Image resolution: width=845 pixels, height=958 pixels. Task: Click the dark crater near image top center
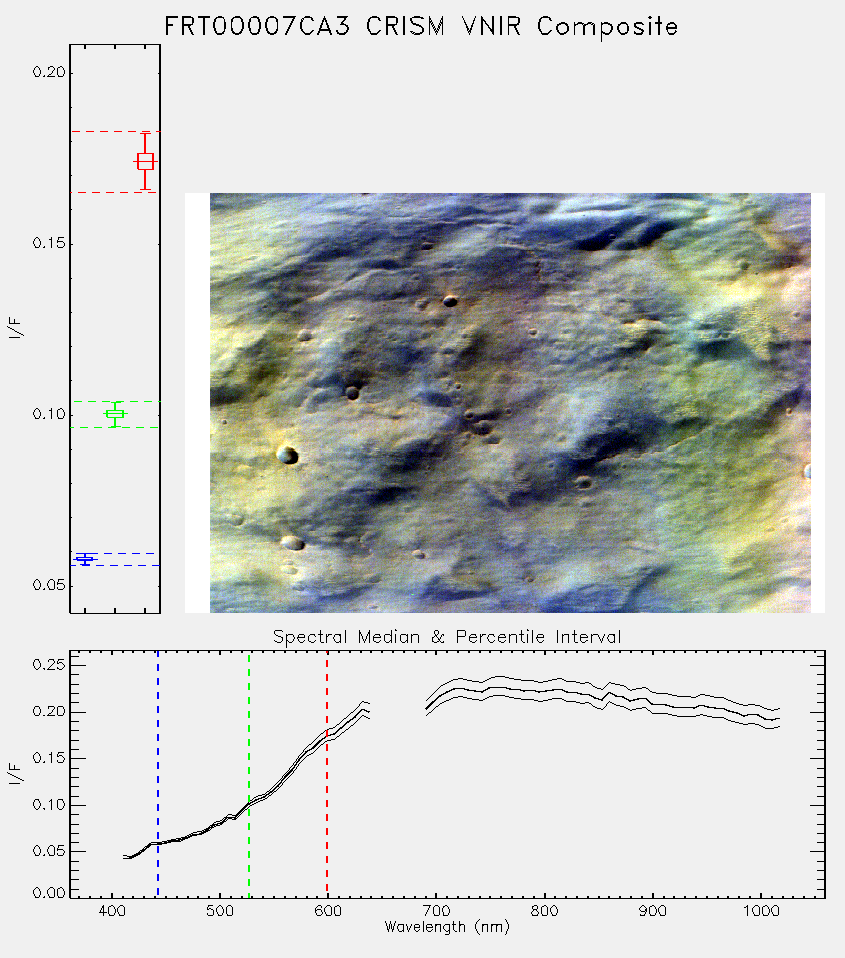[x=450, y=301]
